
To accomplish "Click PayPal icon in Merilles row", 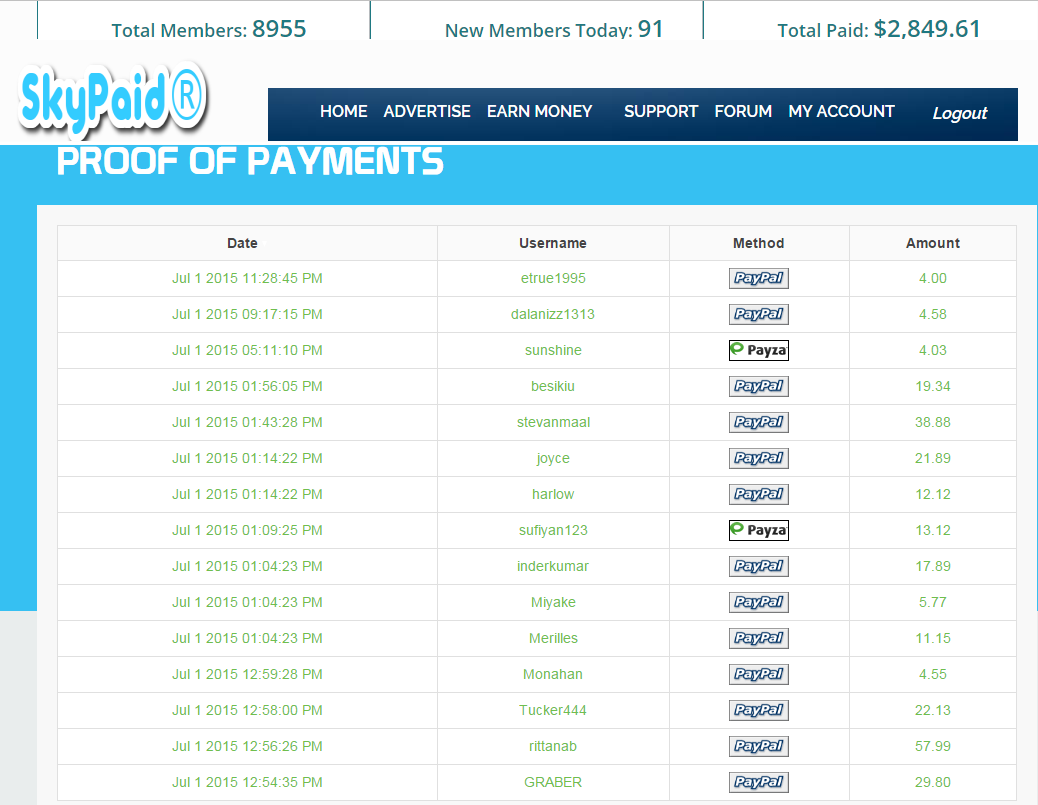I will [x=759, y=638].
